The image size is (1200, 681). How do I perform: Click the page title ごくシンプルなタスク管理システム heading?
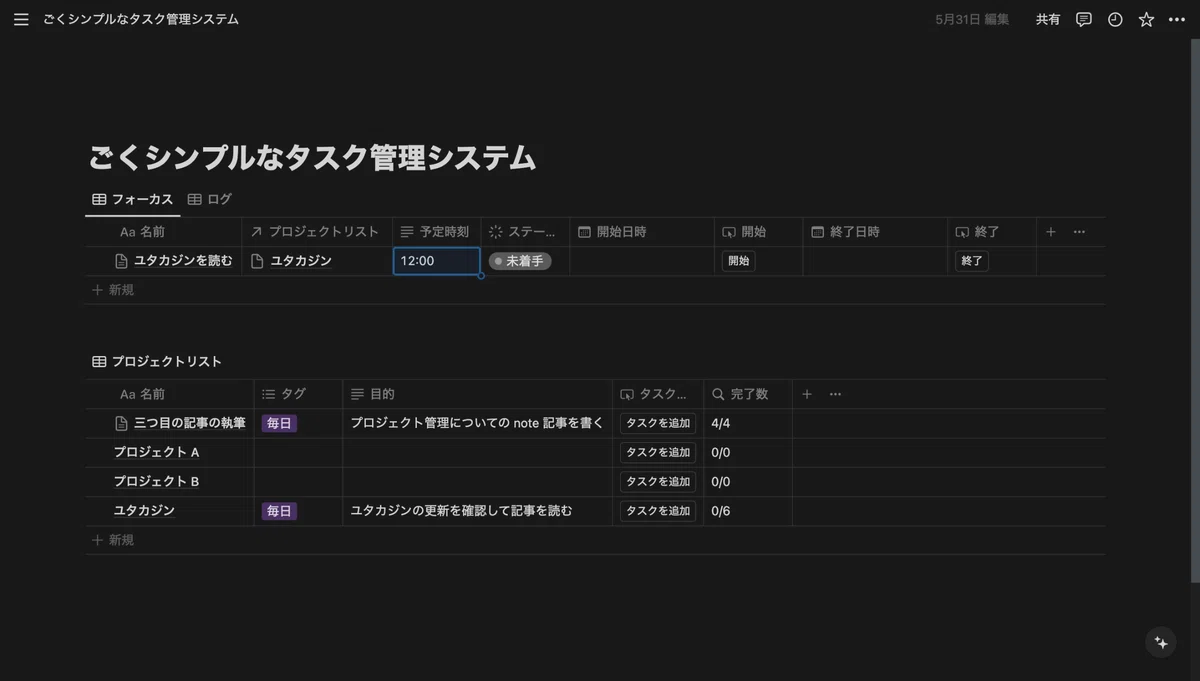(x=313, y=157)
